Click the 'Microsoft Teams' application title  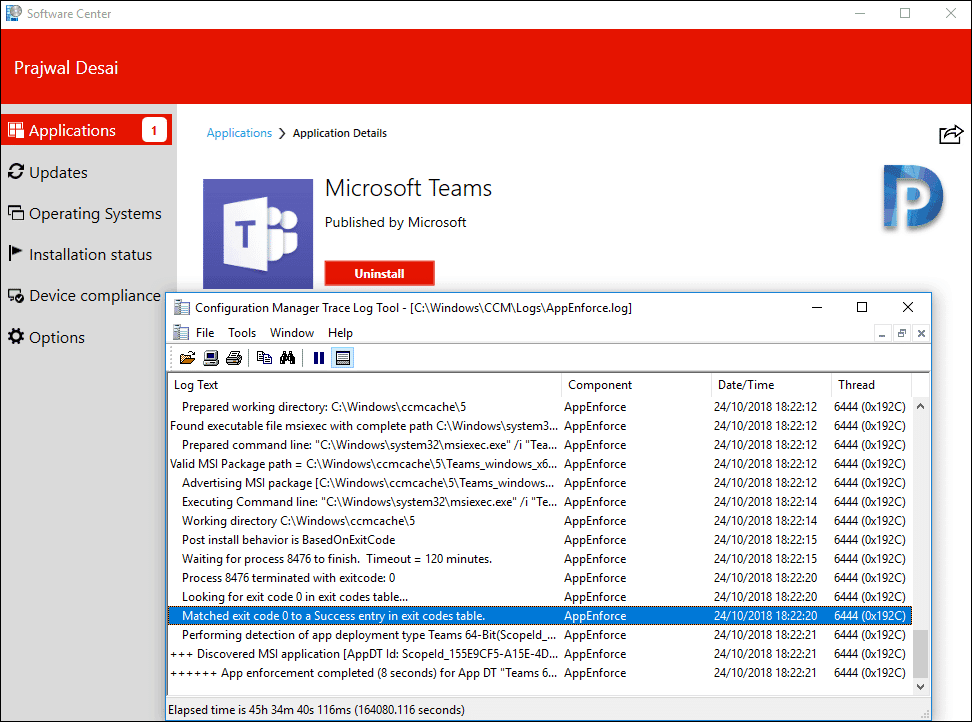point(409,188)
